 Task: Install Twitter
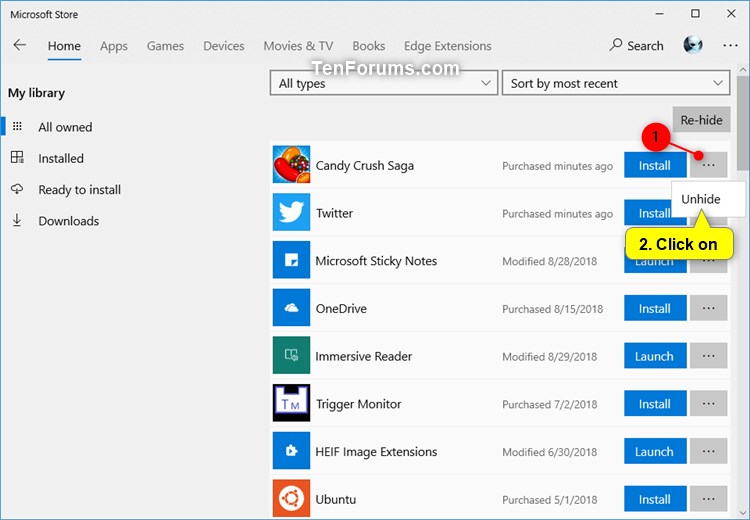(x=648, y=213)
